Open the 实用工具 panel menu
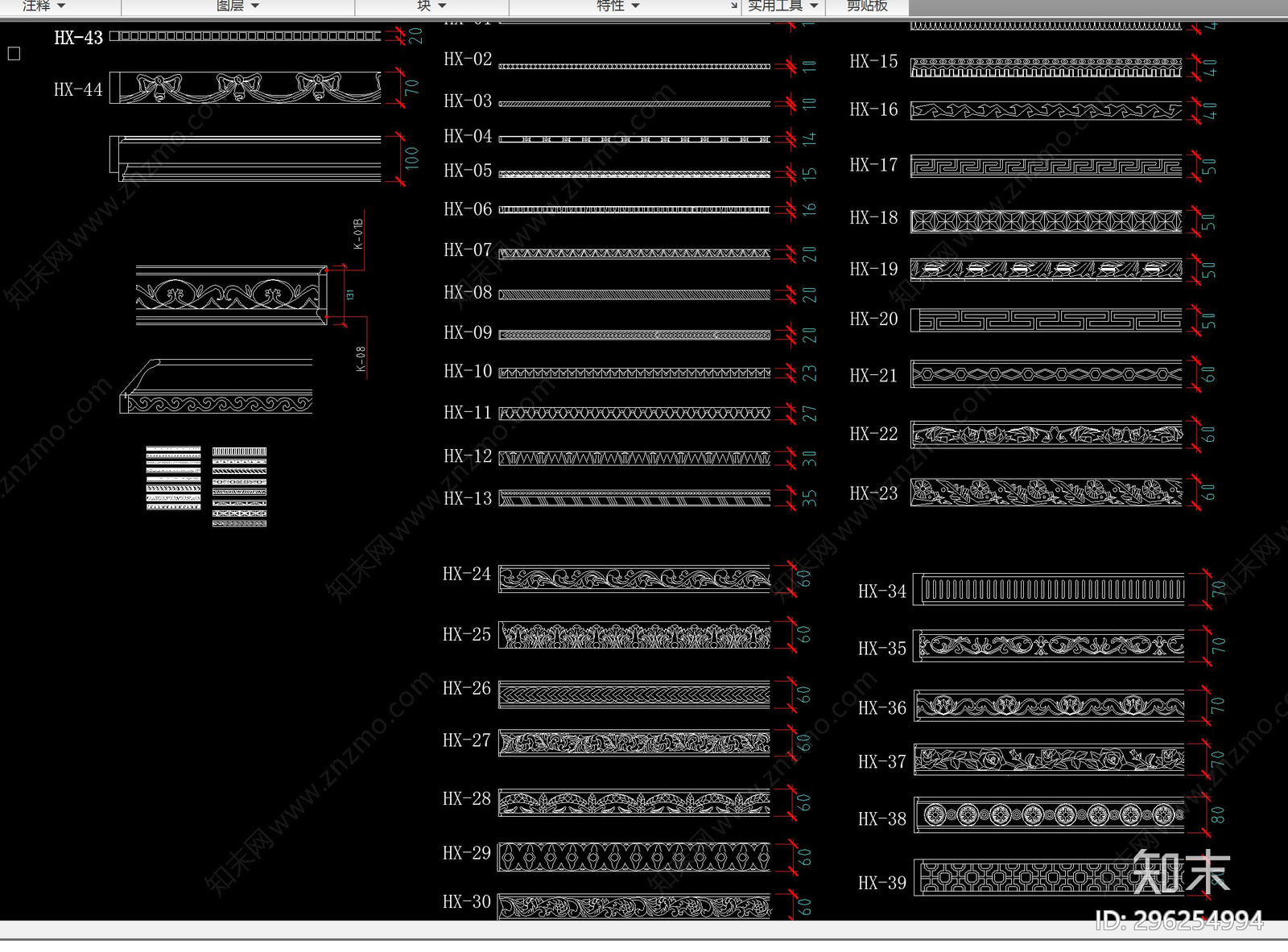The height and width of the screenshot is (952, 1288). [782, 6]
